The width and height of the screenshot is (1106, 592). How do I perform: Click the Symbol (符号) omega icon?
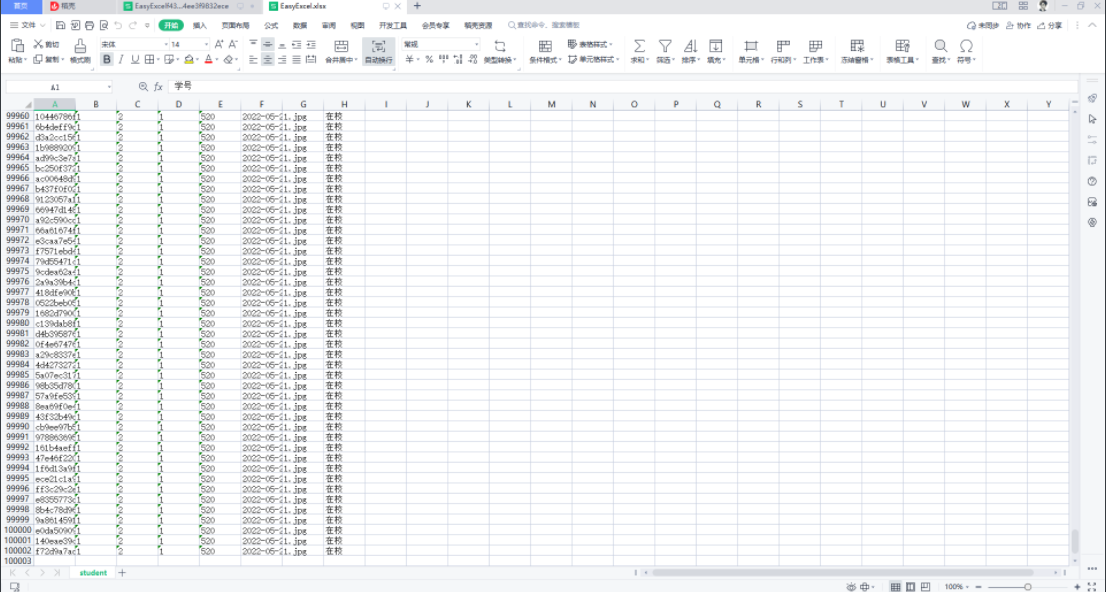click(x=966, y=46)
